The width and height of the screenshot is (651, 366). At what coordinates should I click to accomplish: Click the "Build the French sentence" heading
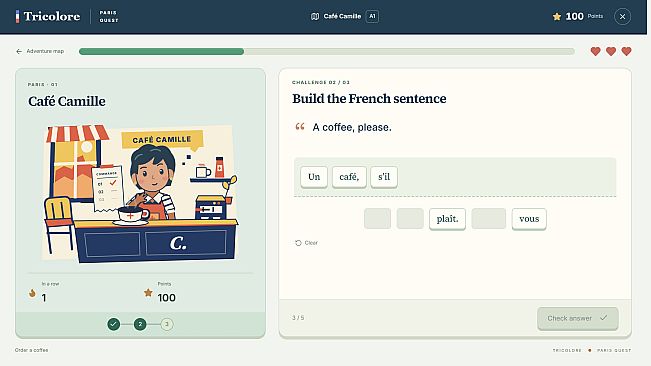[369, 99]
